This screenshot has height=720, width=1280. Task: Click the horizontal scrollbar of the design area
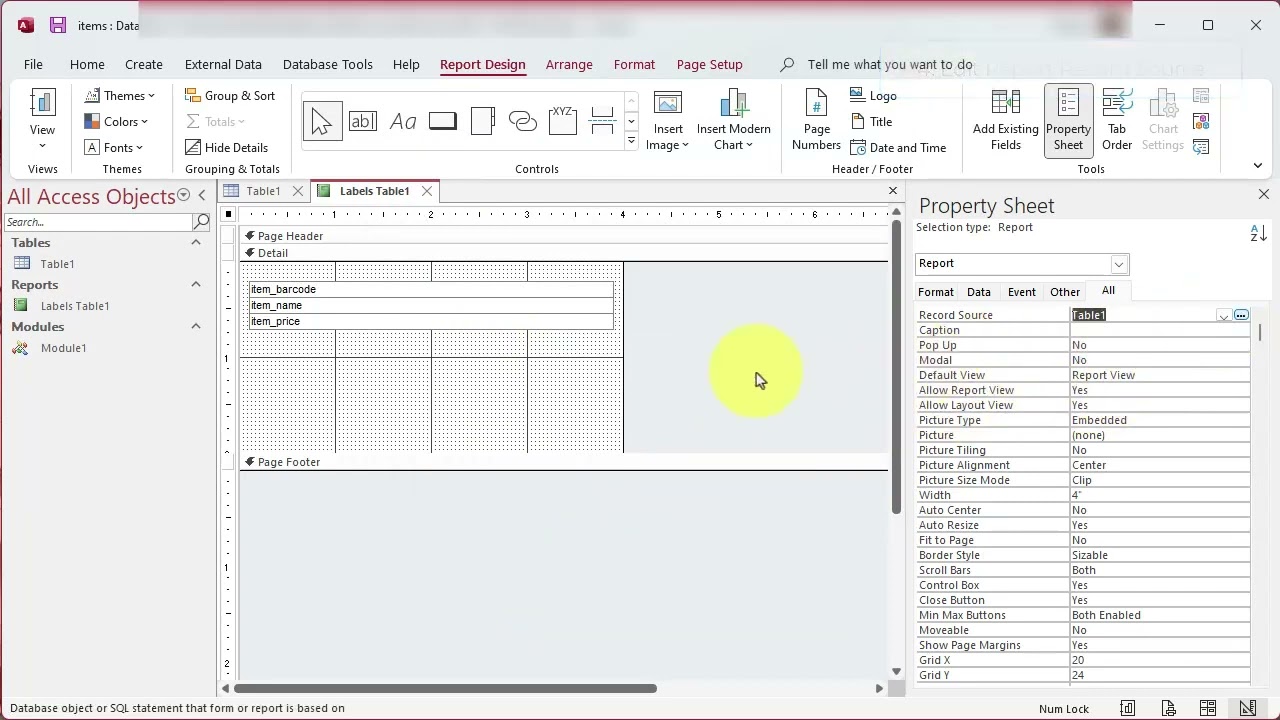(x=445, y=688)
